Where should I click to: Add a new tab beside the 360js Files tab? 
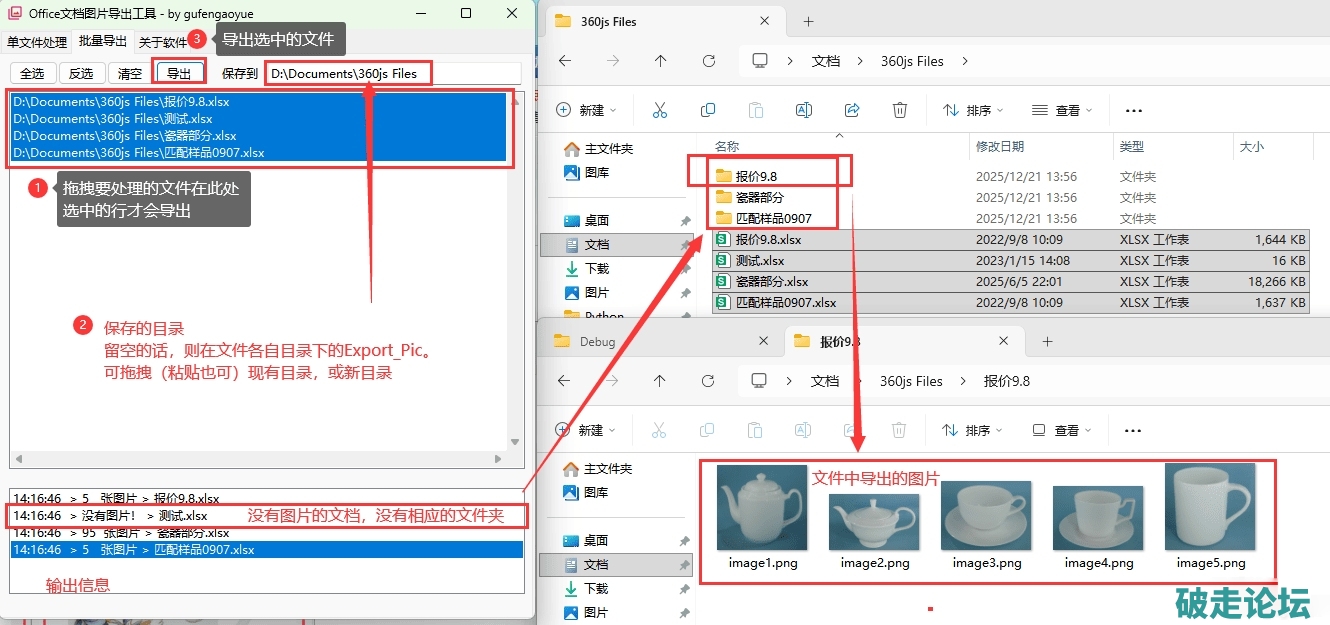[808, 21]
